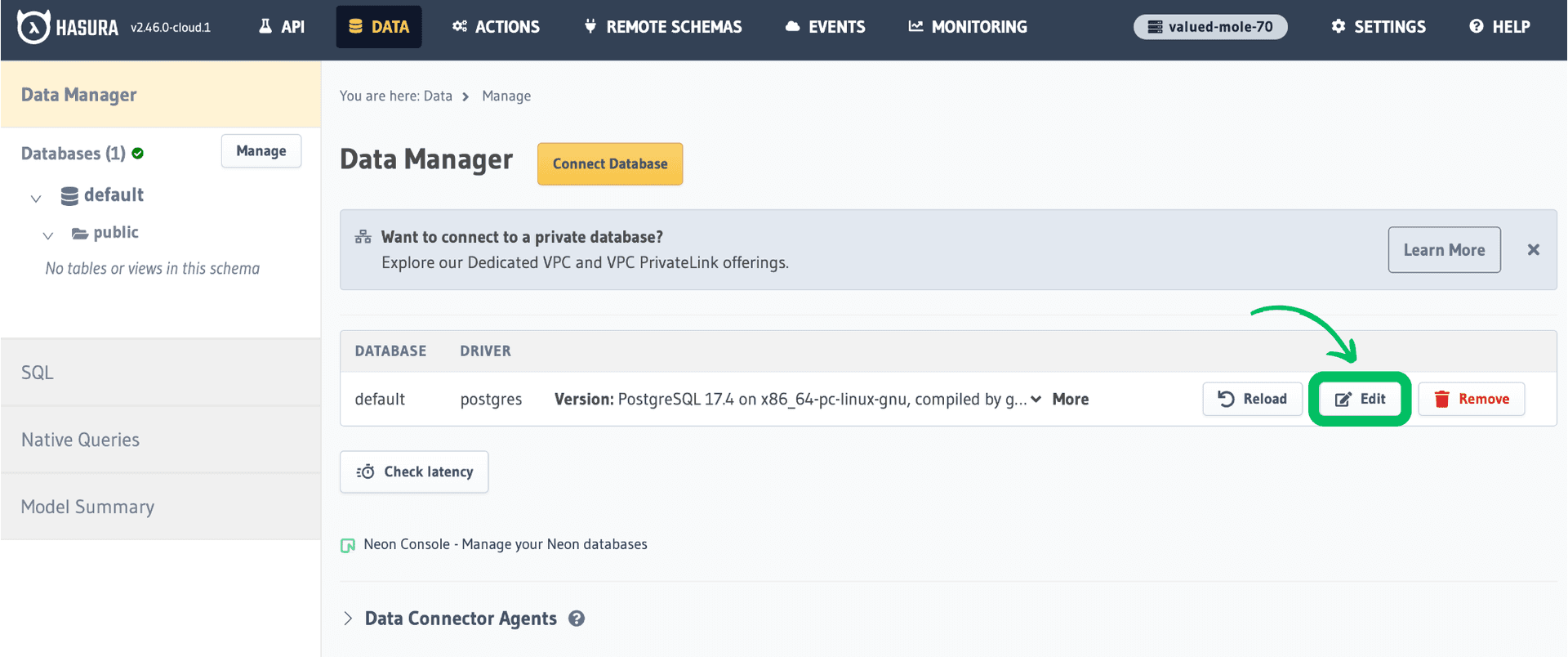
Task: Click the default database stack icon
Action: coord(69,195)
